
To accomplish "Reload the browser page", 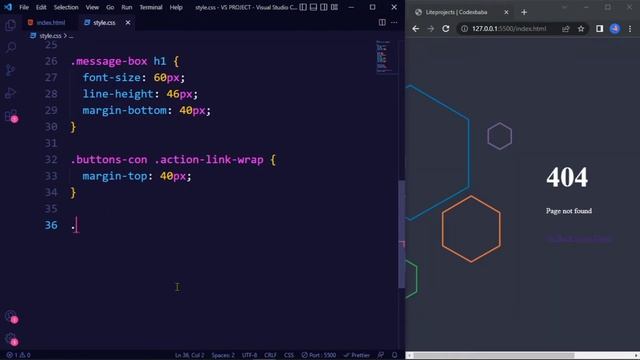I will (446, 29).
